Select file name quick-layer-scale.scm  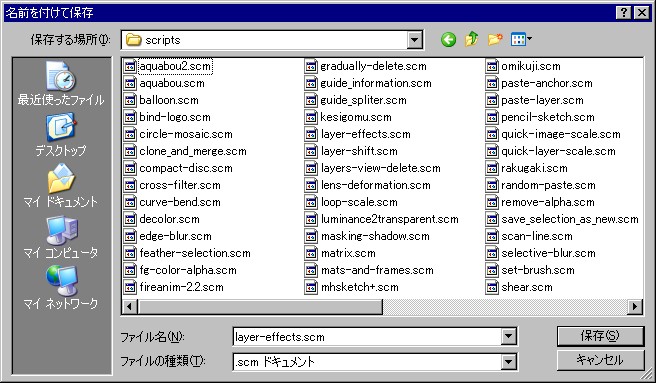click(559, 151)
